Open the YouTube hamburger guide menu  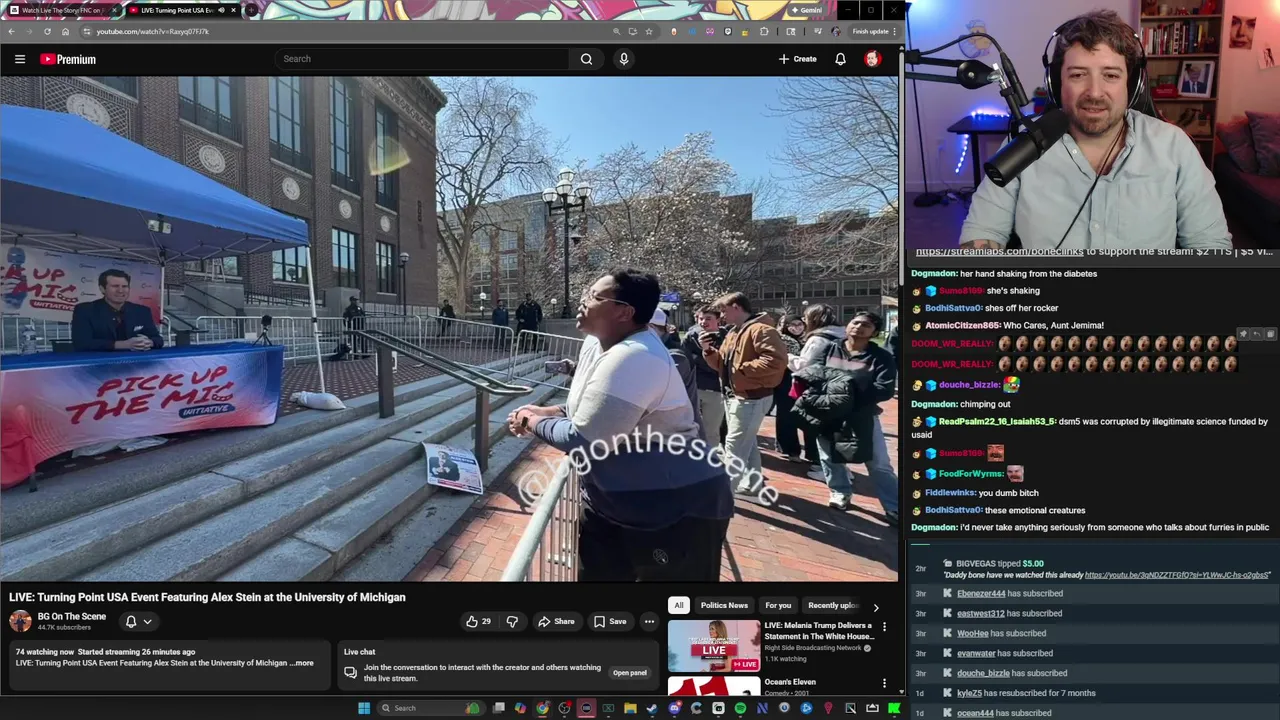19,59
